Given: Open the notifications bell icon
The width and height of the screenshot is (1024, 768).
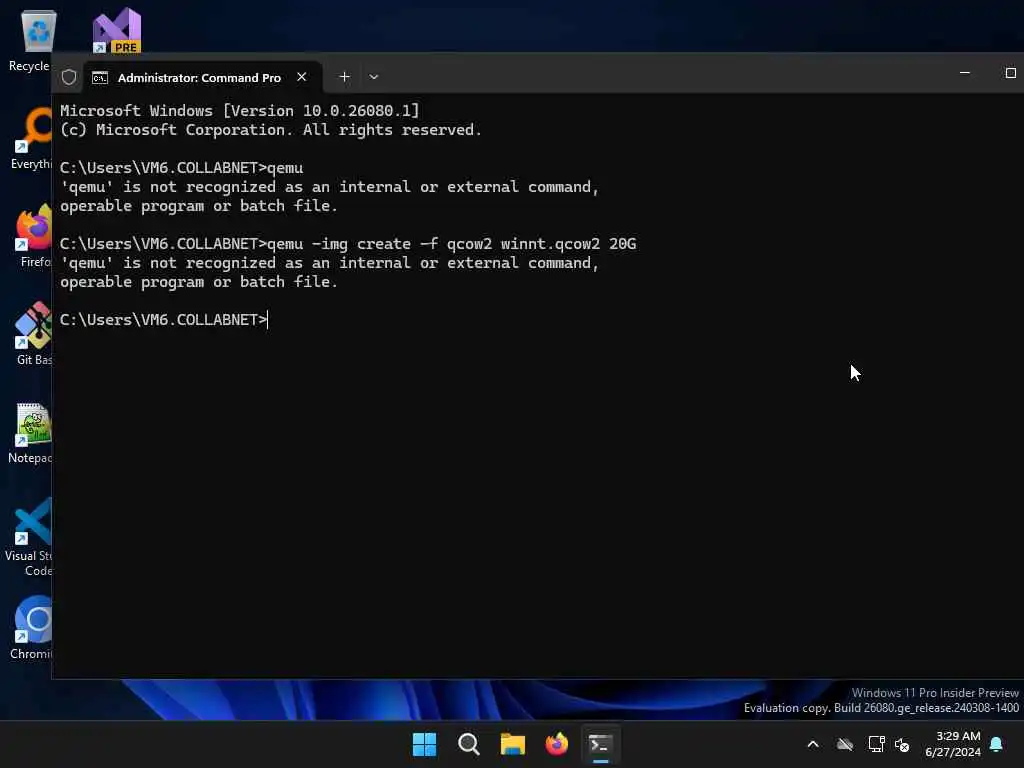Looking at the screenshot, I should pos(996,744).
